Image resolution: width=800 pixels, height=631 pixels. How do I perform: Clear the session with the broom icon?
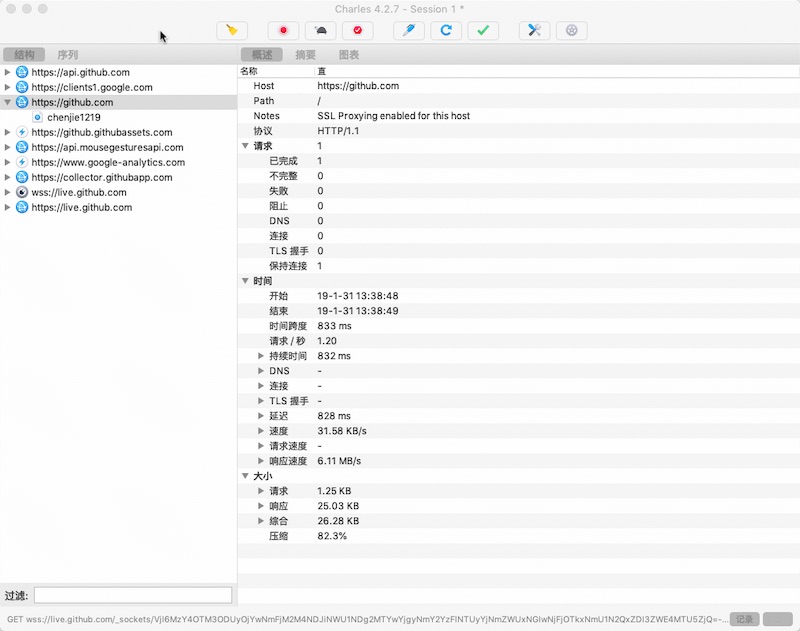pos(232,31)
